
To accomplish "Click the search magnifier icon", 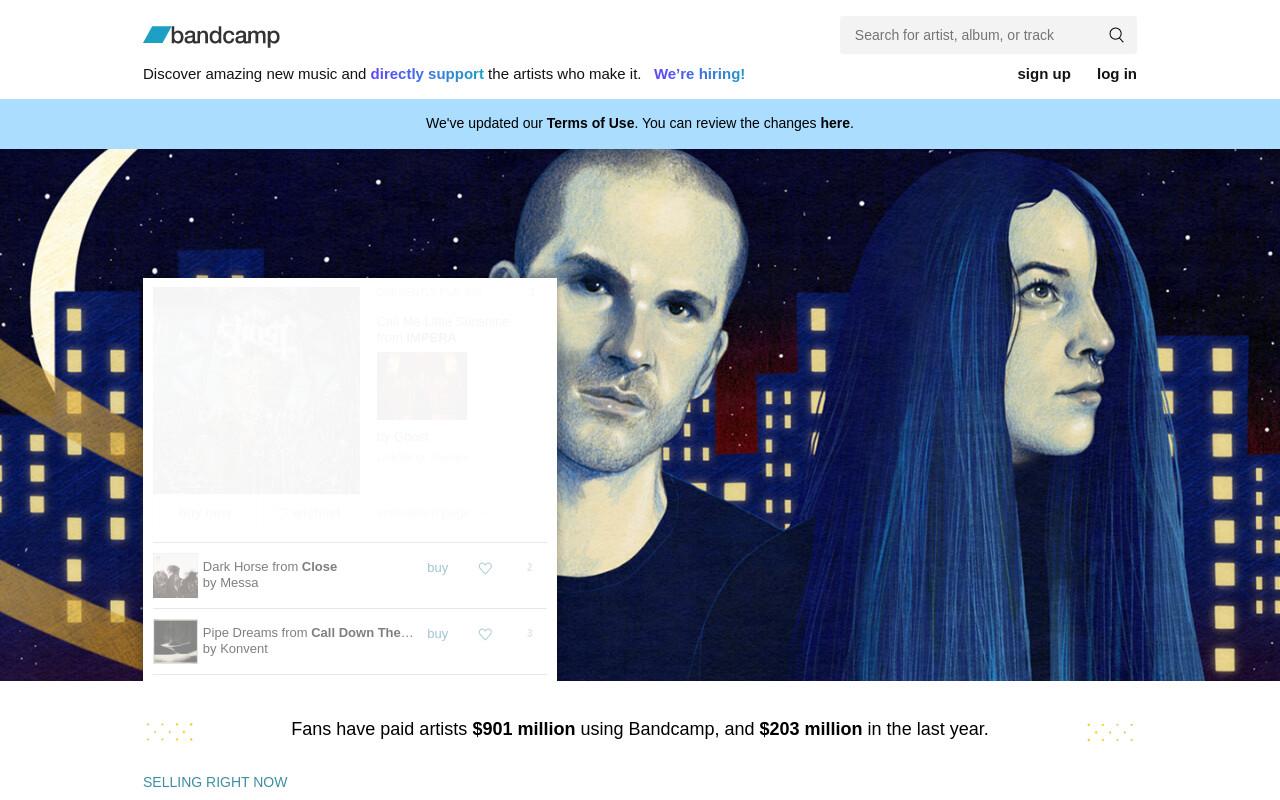I will 1116,35.
